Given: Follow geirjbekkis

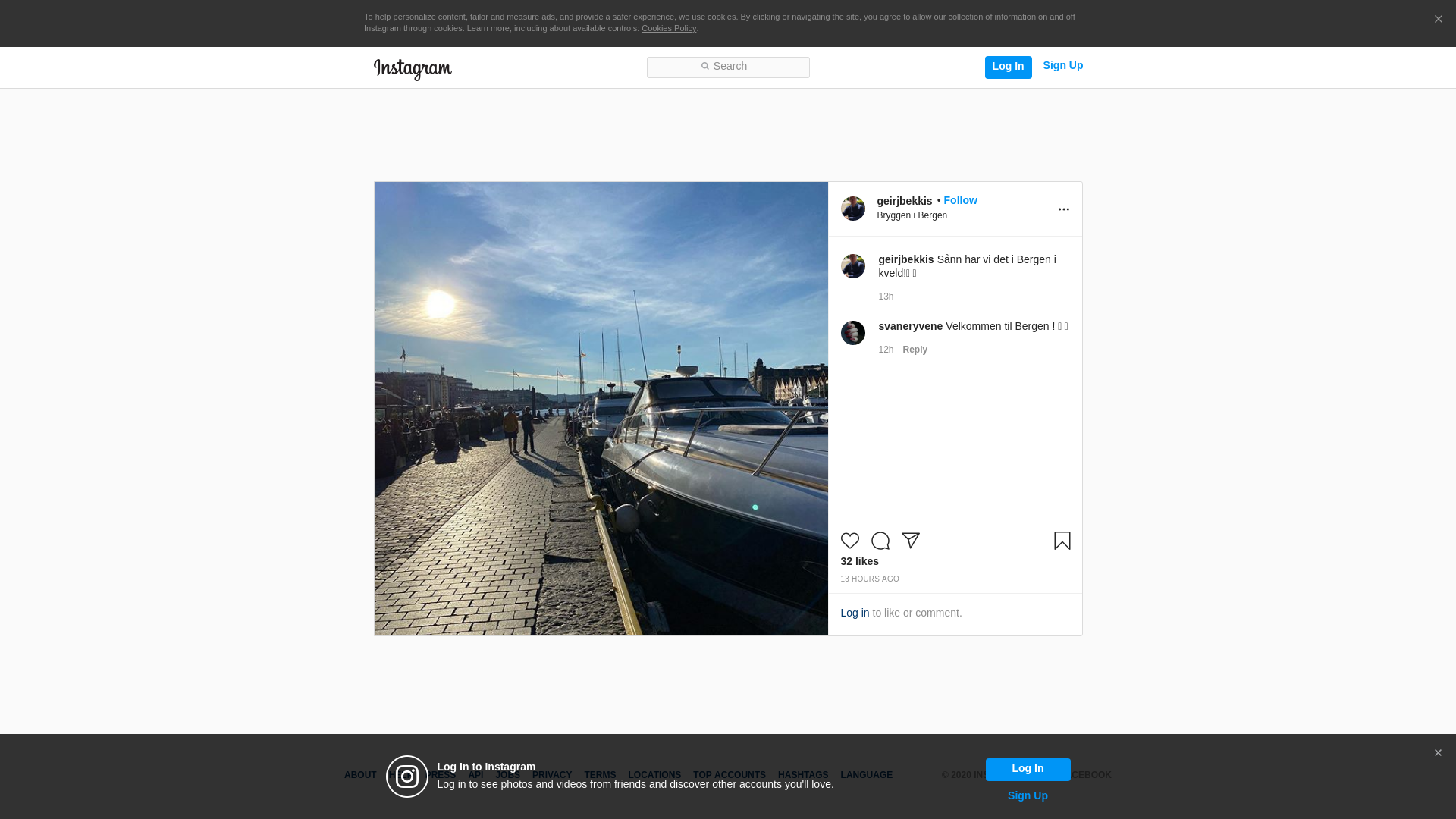Looking at the screenshot, I should click(960, 200).
